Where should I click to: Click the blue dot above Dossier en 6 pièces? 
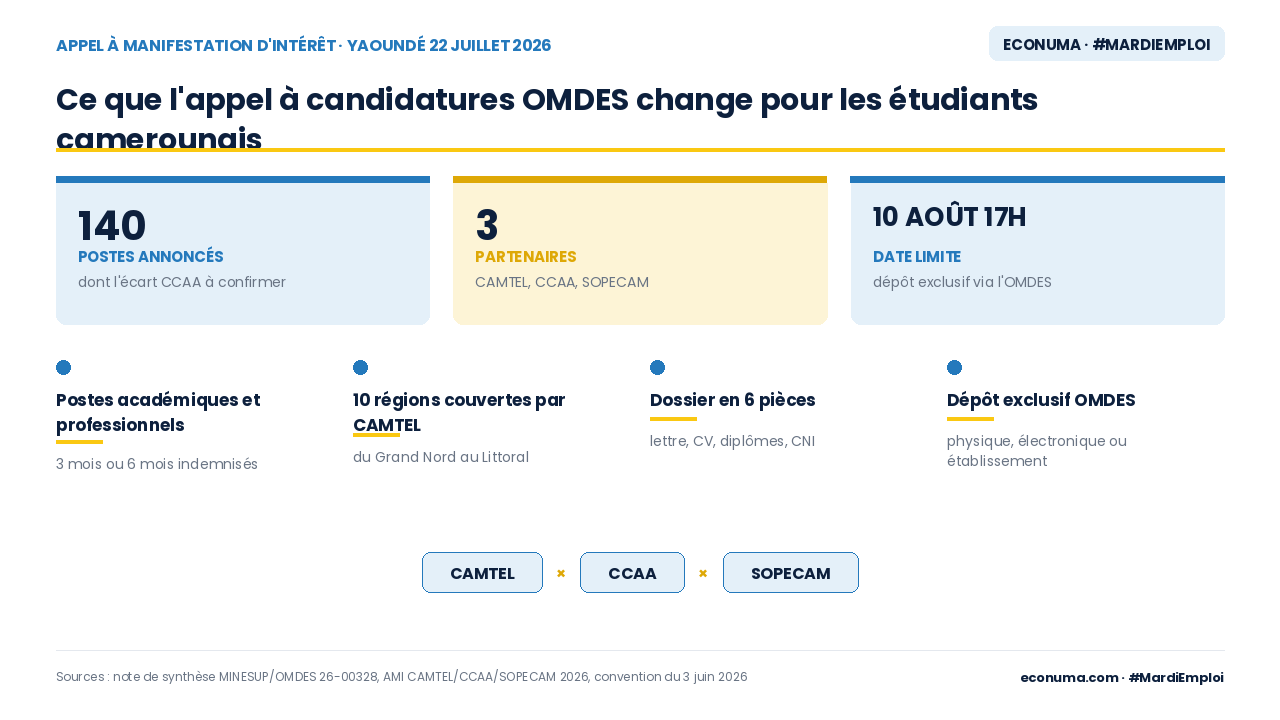tap(657, 367)
